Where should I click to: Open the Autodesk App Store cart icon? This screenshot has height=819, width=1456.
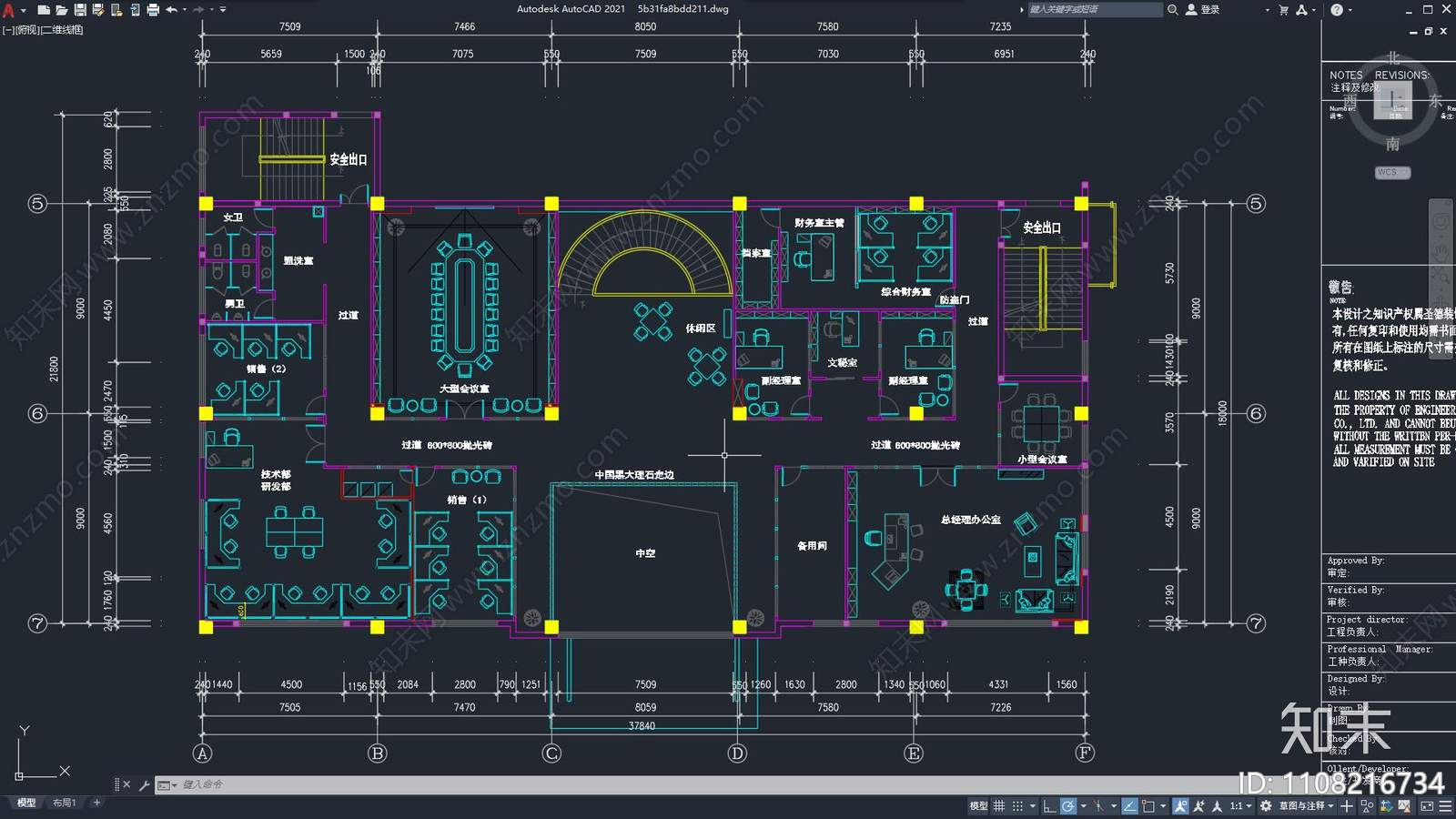pyautogui.click(x=1284, y=10)
